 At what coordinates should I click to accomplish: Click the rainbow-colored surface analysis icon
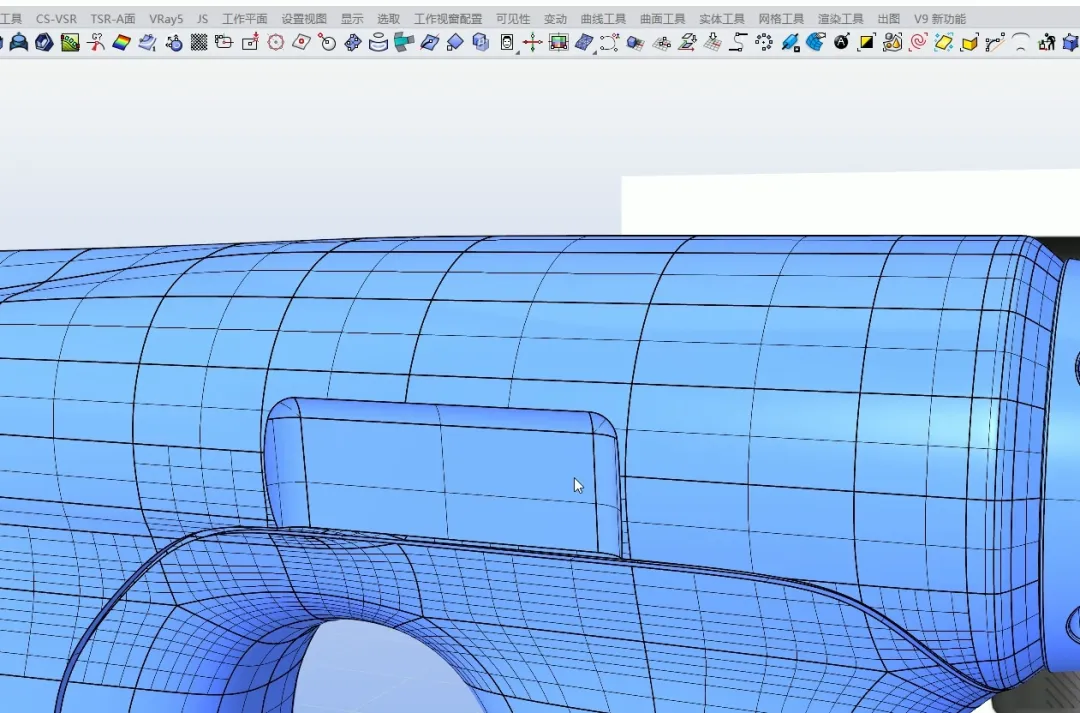click(121, 42)
